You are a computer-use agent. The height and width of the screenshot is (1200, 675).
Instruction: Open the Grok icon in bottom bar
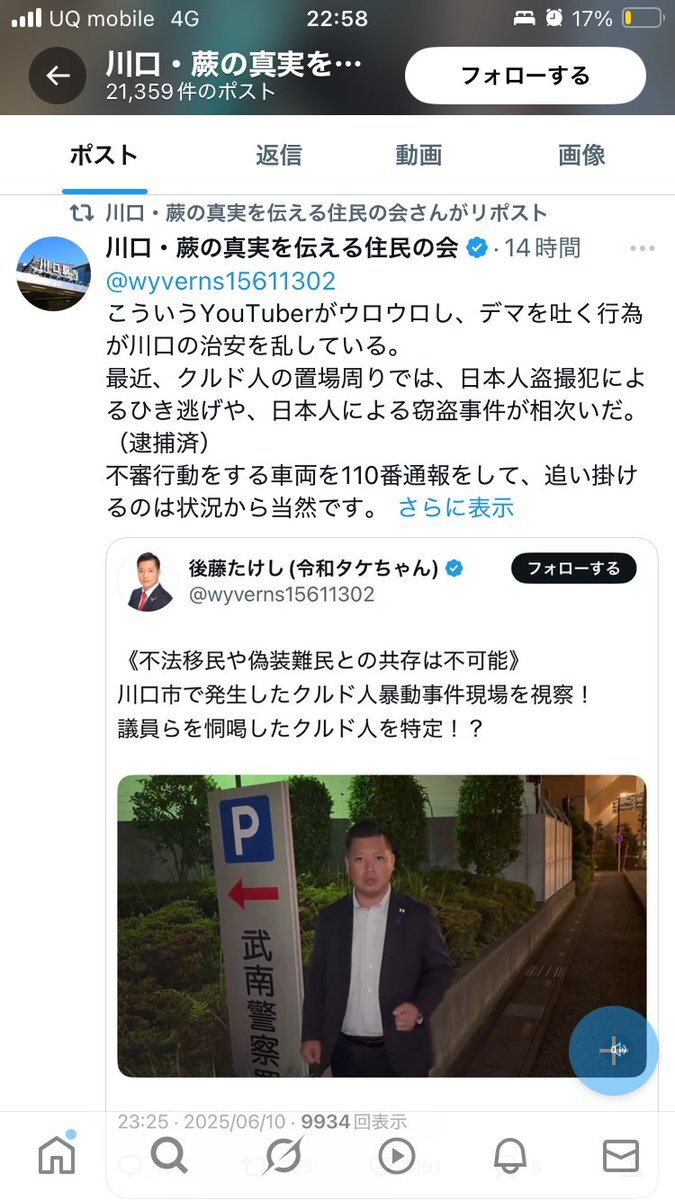283,1156
